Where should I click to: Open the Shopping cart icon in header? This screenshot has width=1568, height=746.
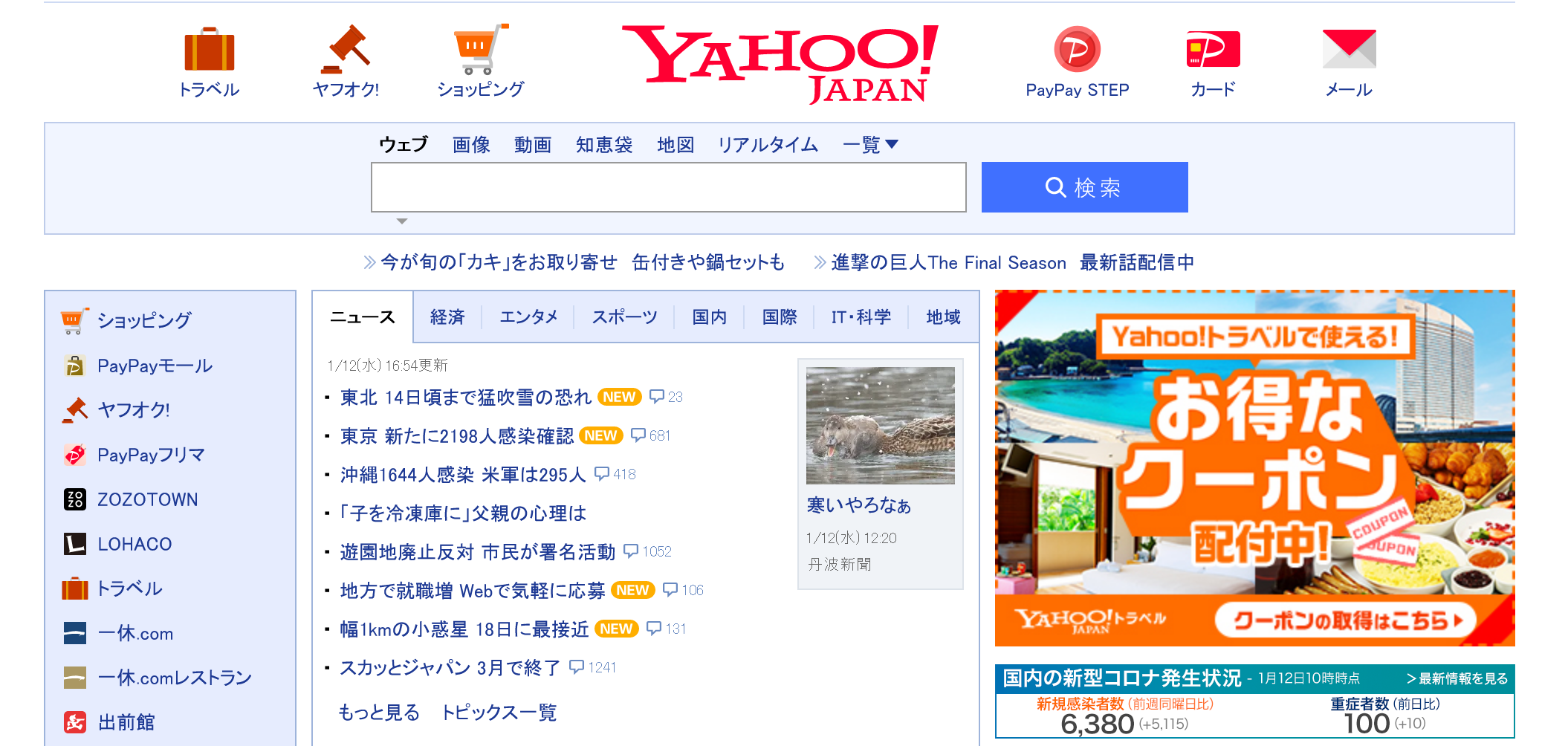pyautogui.click(x=481, y=49)
